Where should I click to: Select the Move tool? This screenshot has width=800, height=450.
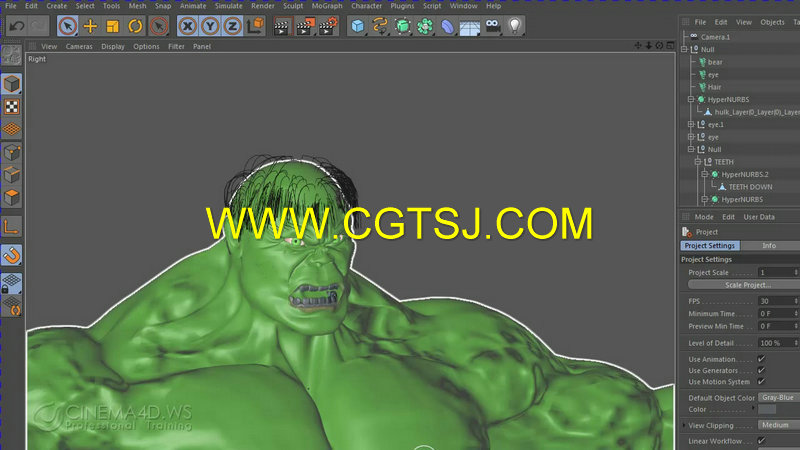pos(90,26)
